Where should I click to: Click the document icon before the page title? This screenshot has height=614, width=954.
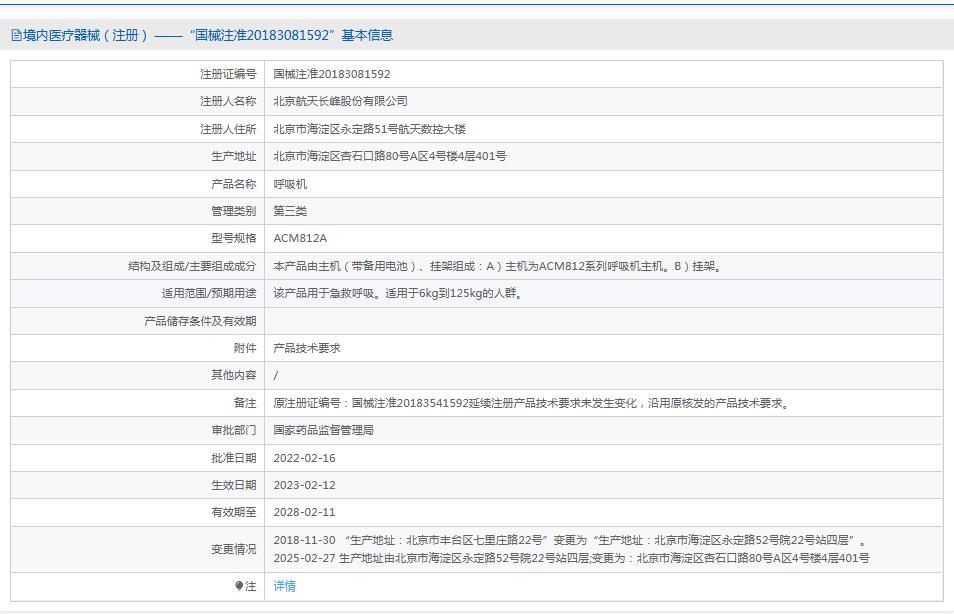[16, 35]
